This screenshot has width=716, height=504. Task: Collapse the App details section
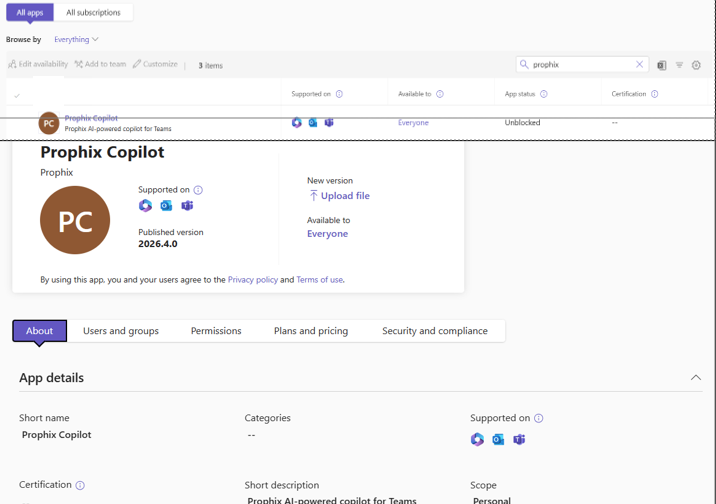695,378
